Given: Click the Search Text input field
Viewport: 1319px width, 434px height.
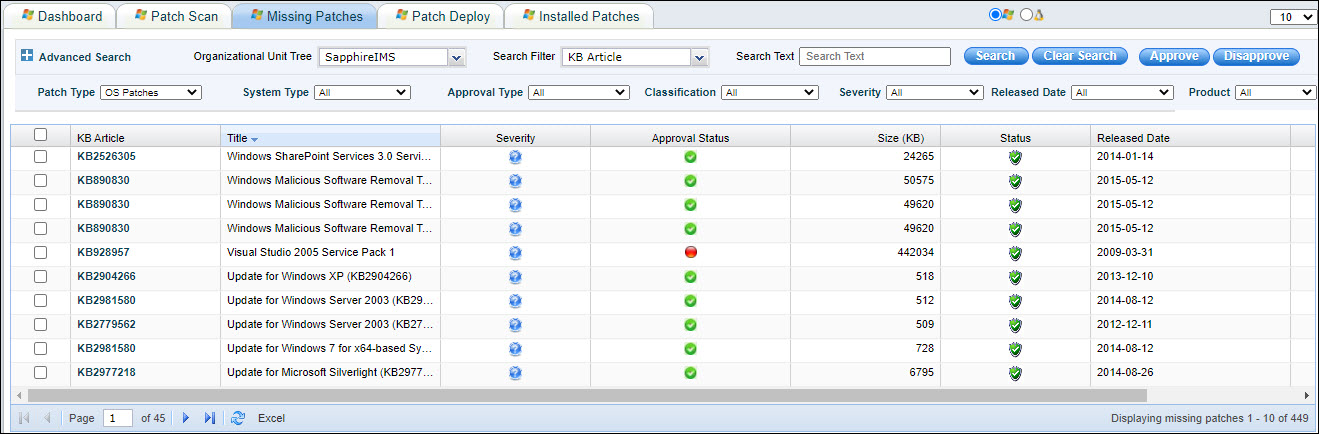Looking at the screenshot, I should click(875, 56).
